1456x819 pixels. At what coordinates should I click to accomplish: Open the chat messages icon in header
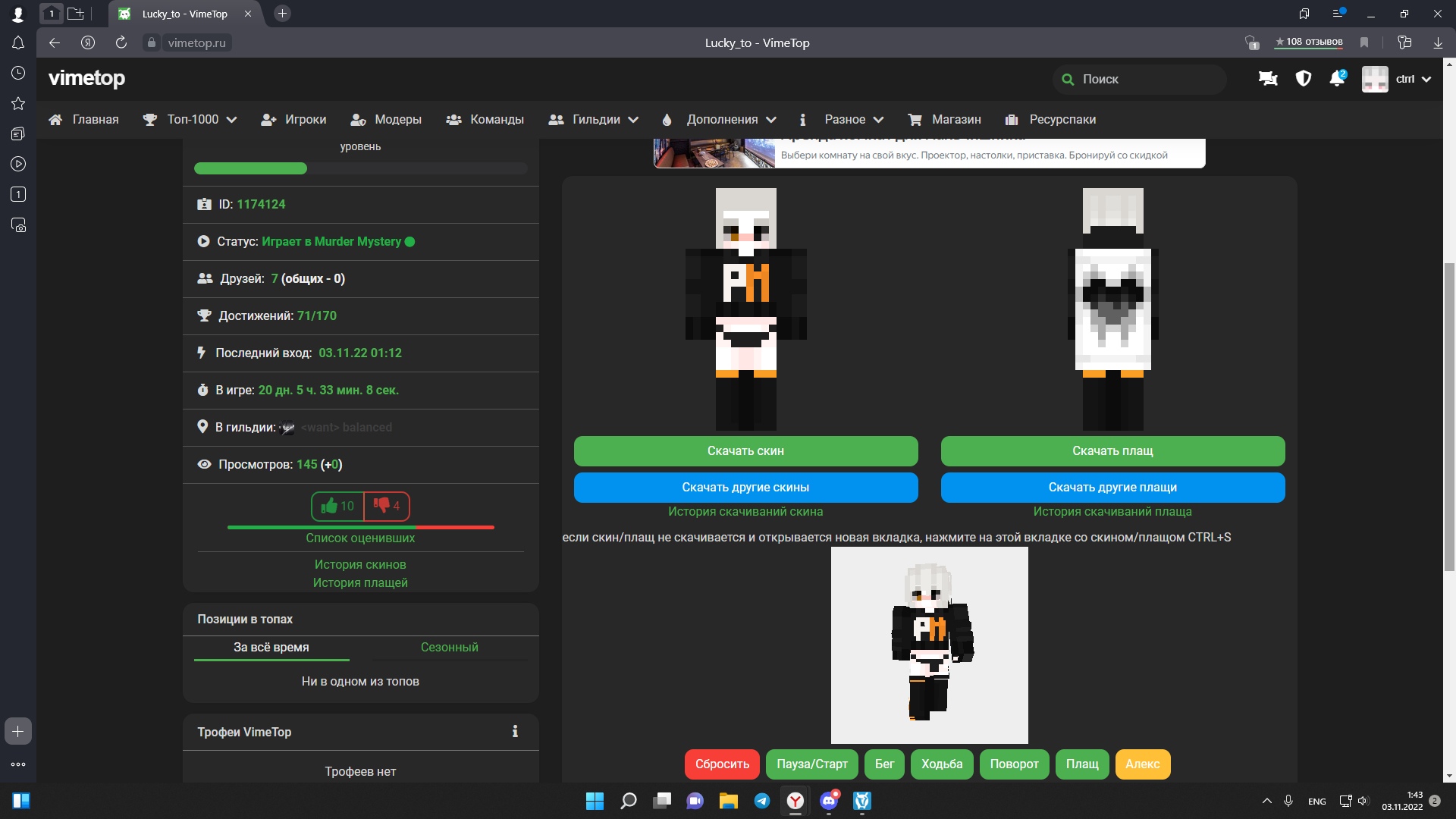(1268, 79)
